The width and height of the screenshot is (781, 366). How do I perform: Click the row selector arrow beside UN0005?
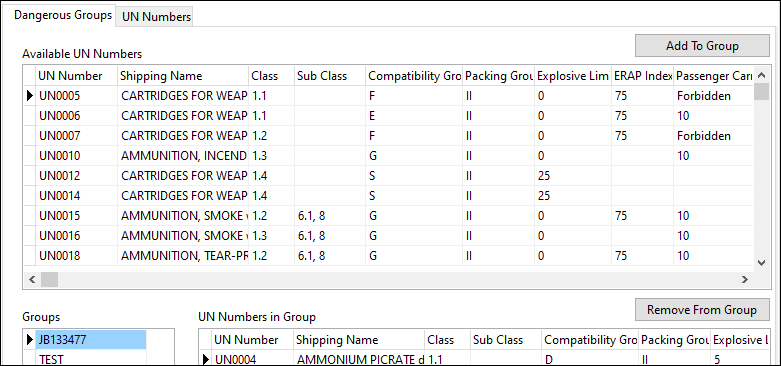[29, 96]
